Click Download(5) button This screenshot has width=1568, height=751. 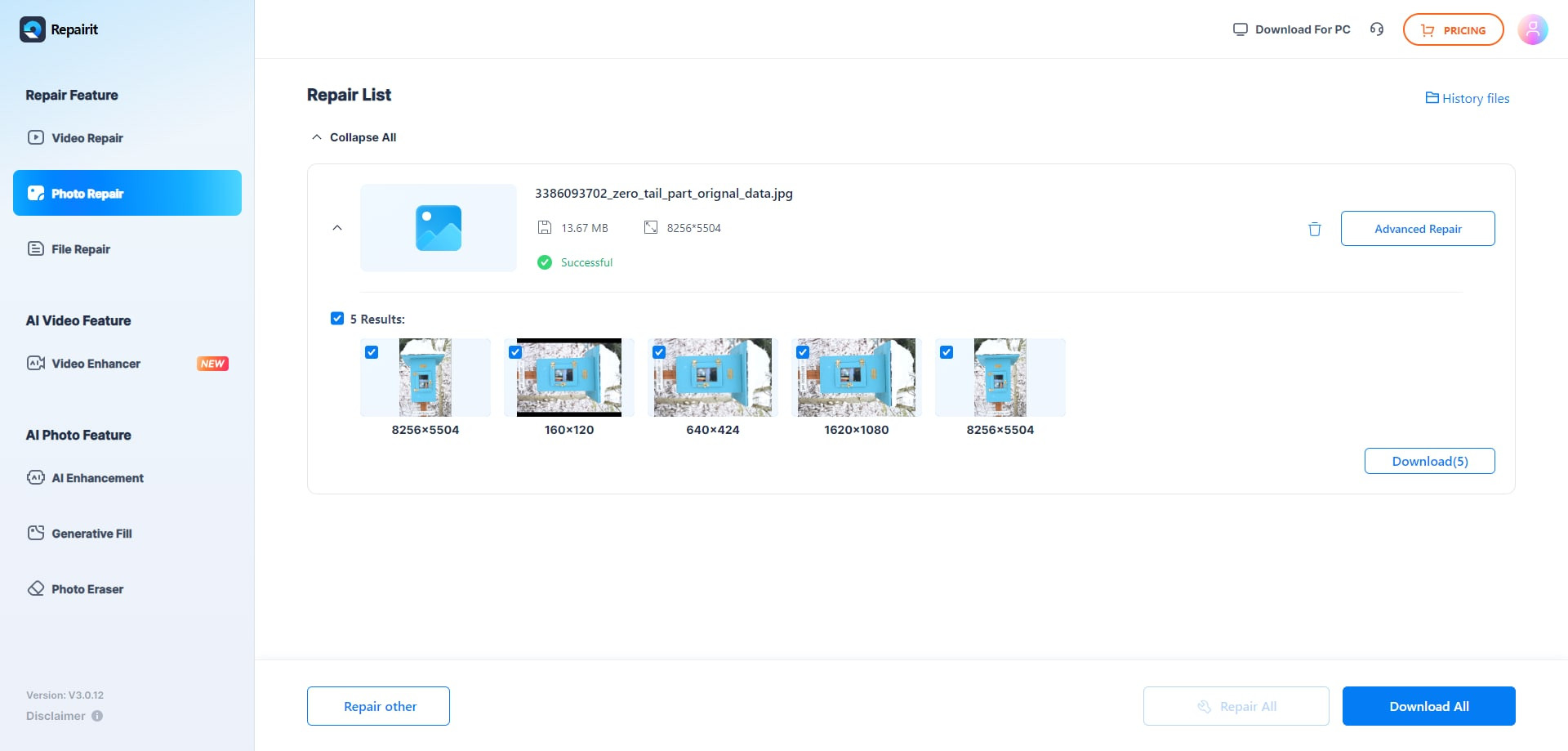(1430, 461)
